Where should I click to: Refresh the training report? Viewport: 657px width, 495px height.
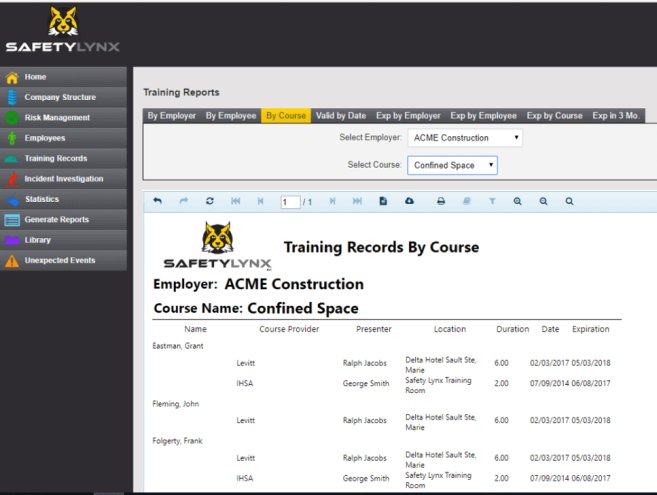point(210,201)
